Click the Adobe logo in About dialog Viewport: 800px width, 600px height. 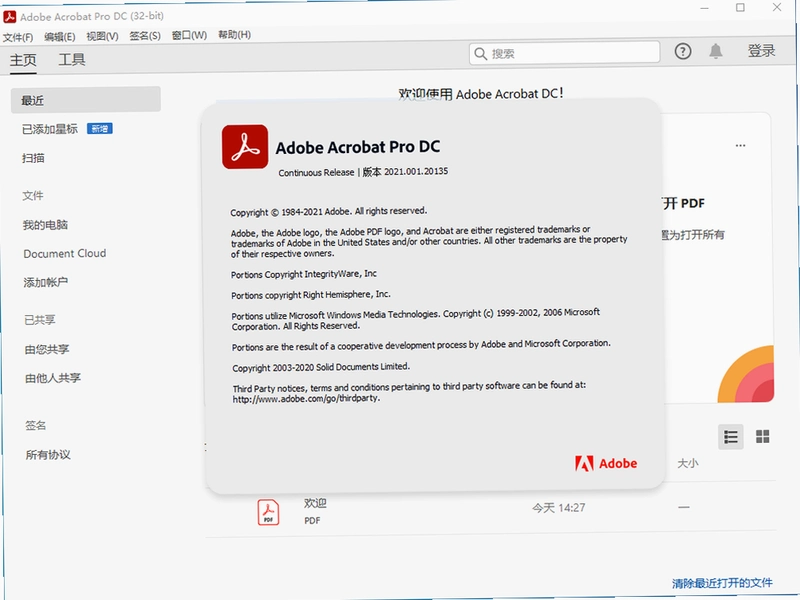pos(606,463)
